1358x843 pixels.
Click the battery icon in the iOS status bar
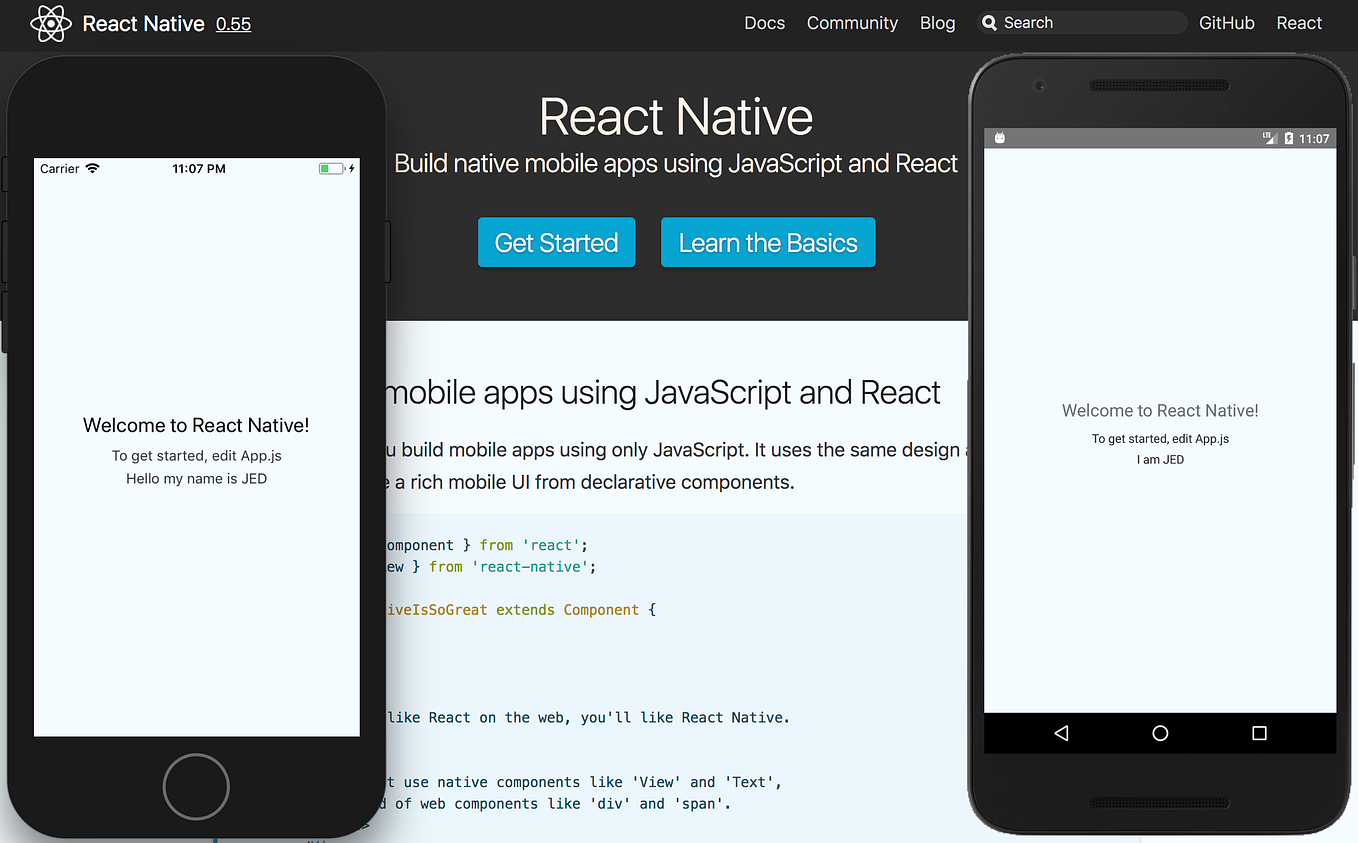click(331, 168)
